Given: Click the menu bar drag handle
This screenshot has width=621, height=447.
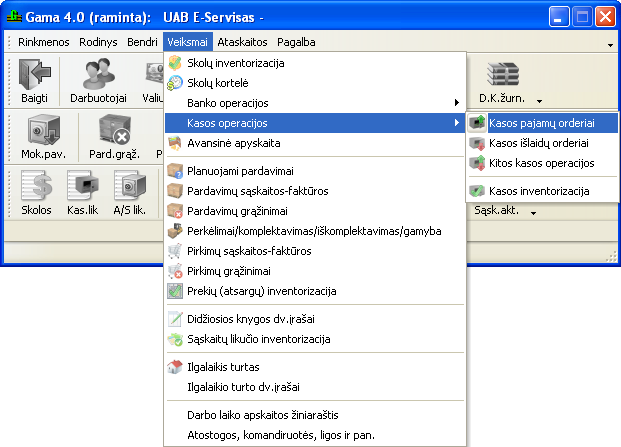Looking at the screenshot, I should (10, 42).
